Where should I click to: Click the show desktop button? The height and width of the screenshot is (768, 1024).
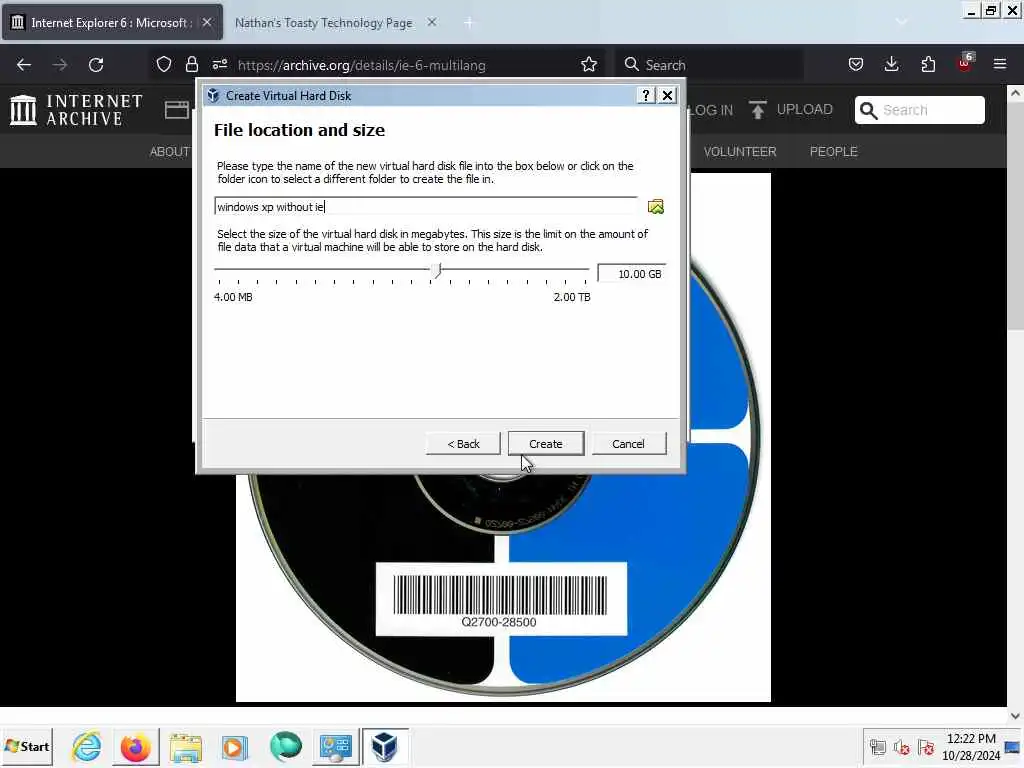[x=1013, y=747]
